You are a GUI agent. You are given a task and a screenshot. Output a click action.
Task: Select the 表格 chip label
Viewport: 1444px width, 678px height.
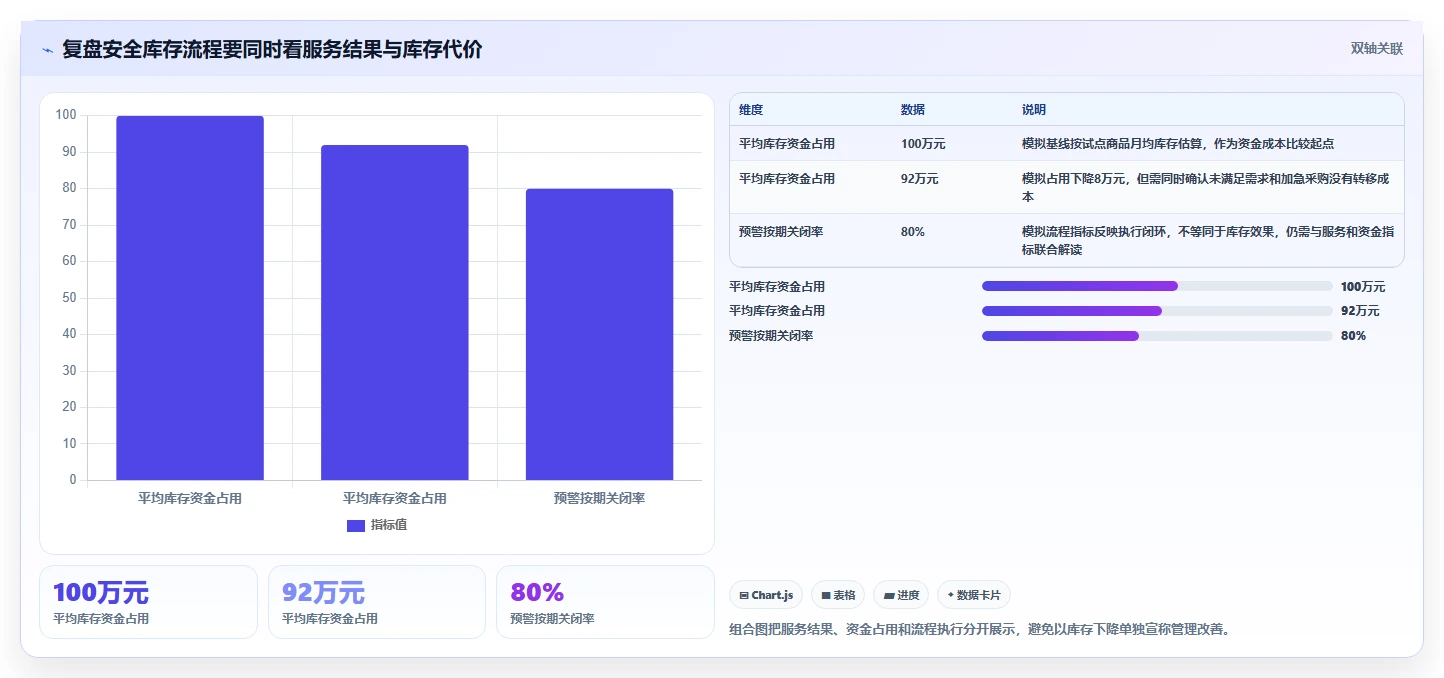click(x=845, y=595)
